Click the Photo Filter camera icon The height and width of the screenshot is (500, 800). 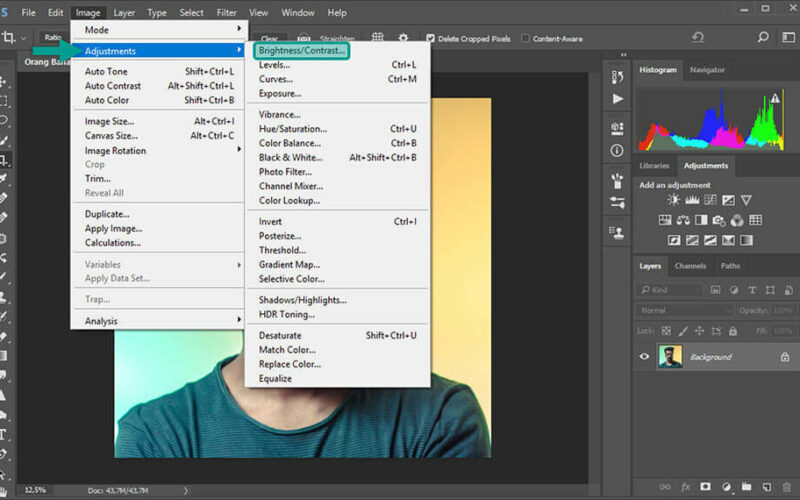point(719,220)
